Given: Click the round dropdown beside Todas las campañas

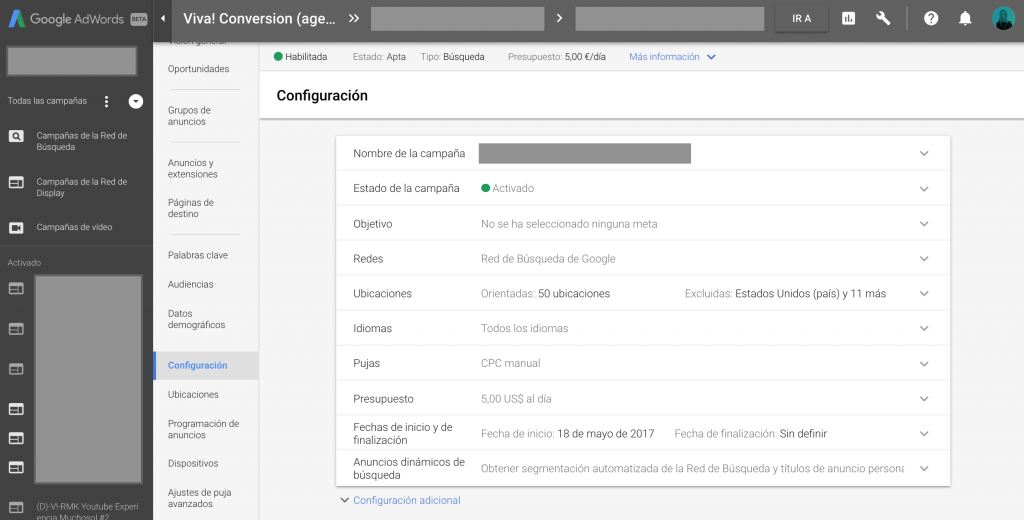Looking at the screenshot, I should click(x=136, y=101).
